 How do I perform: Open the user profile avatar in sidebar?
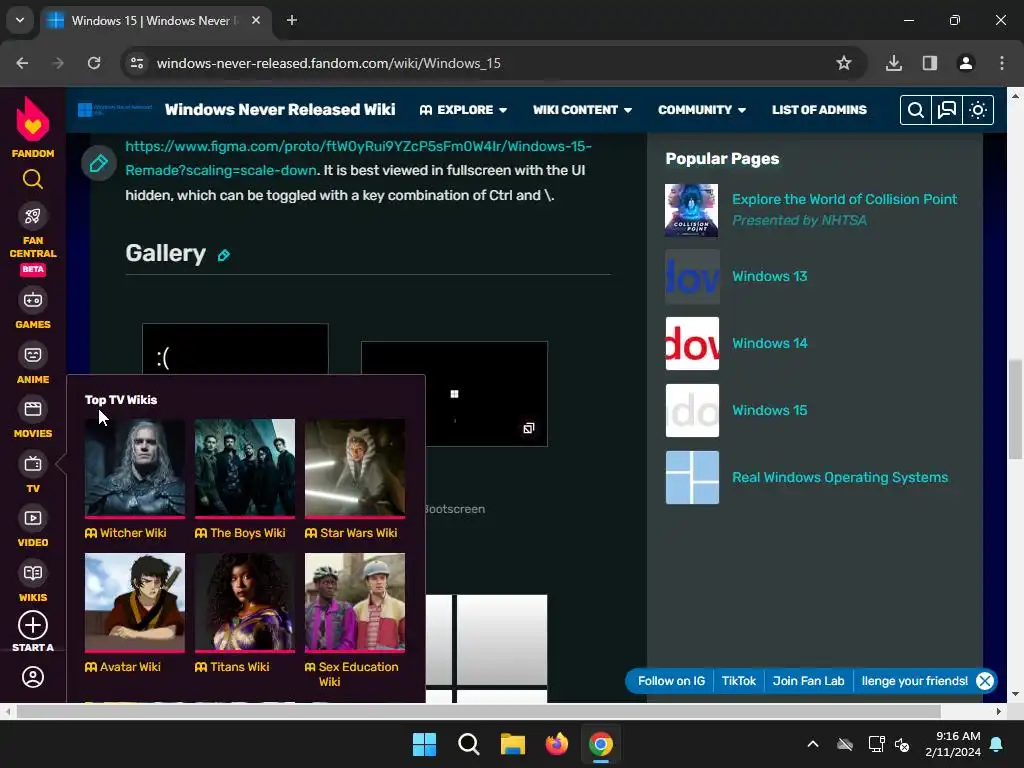click(33, 677)
